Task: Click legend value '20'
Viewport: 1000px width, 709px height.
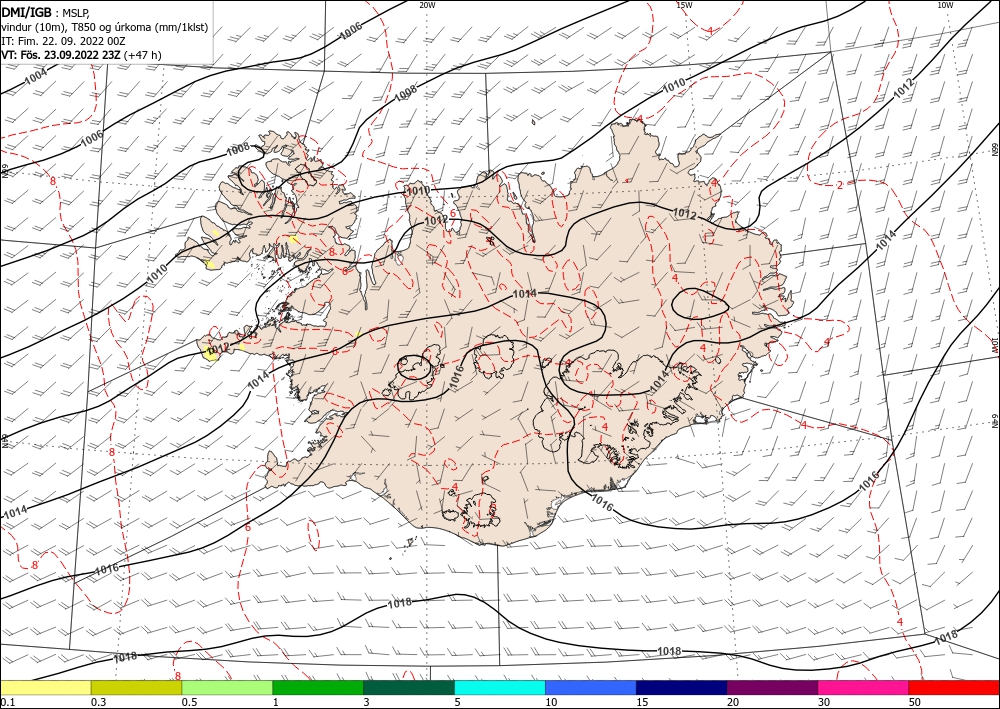Action: (x=733, y=702)
